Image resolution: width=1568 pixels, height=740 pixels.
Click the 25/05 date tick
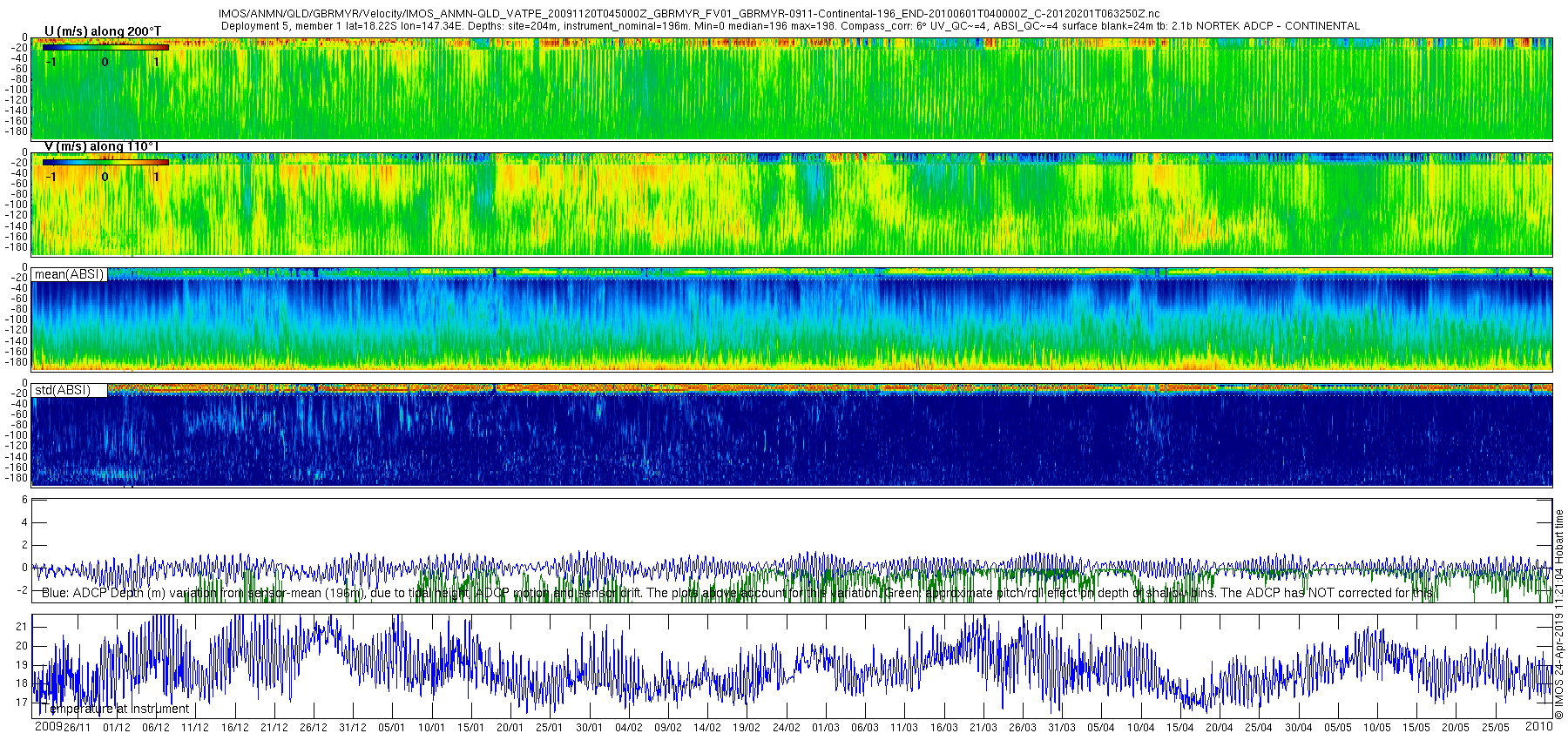[x=1495, y=728]
